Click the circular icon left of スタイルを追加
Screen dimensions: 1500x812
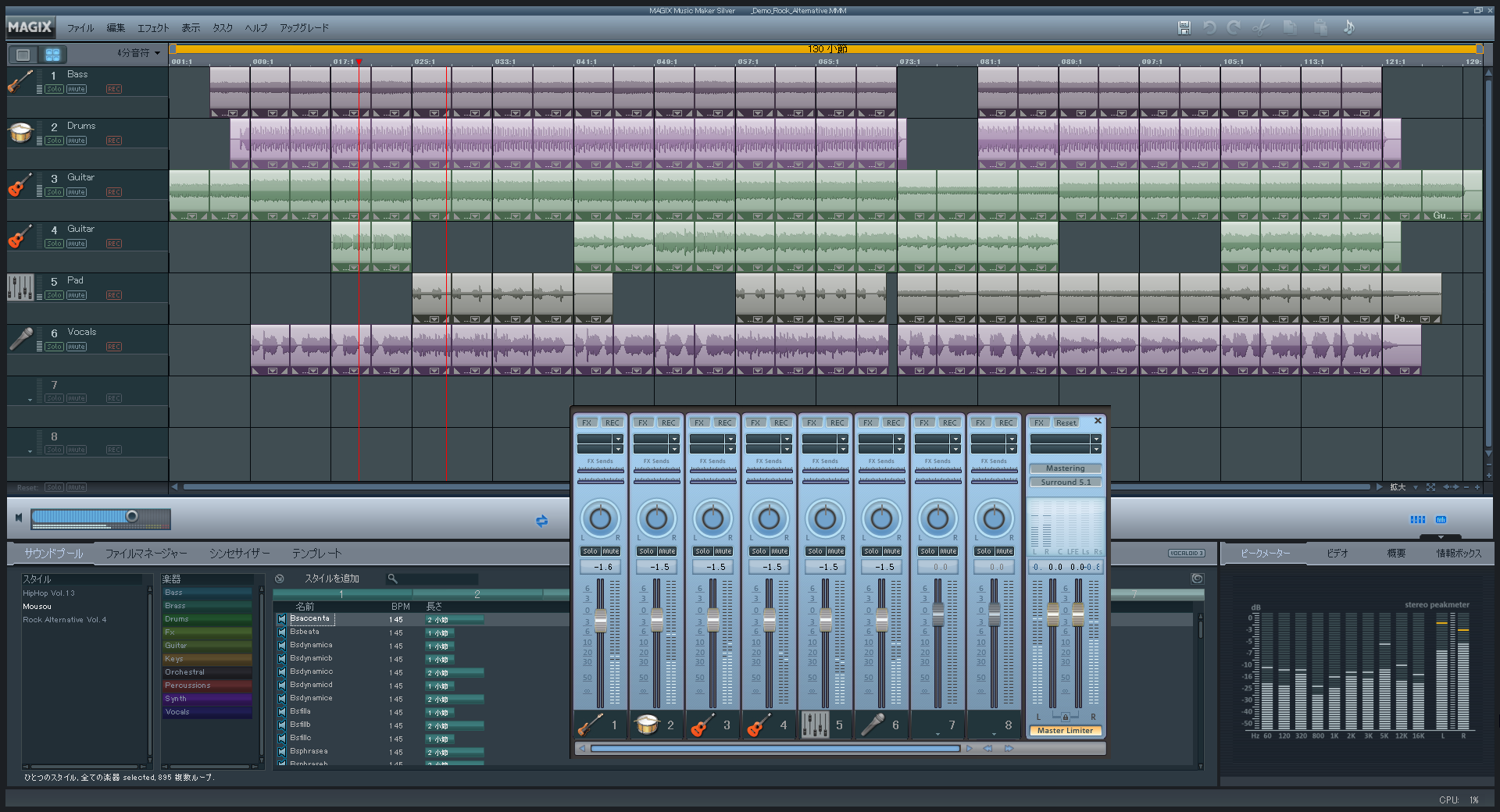pyautogui.click(x=279, y=579)
